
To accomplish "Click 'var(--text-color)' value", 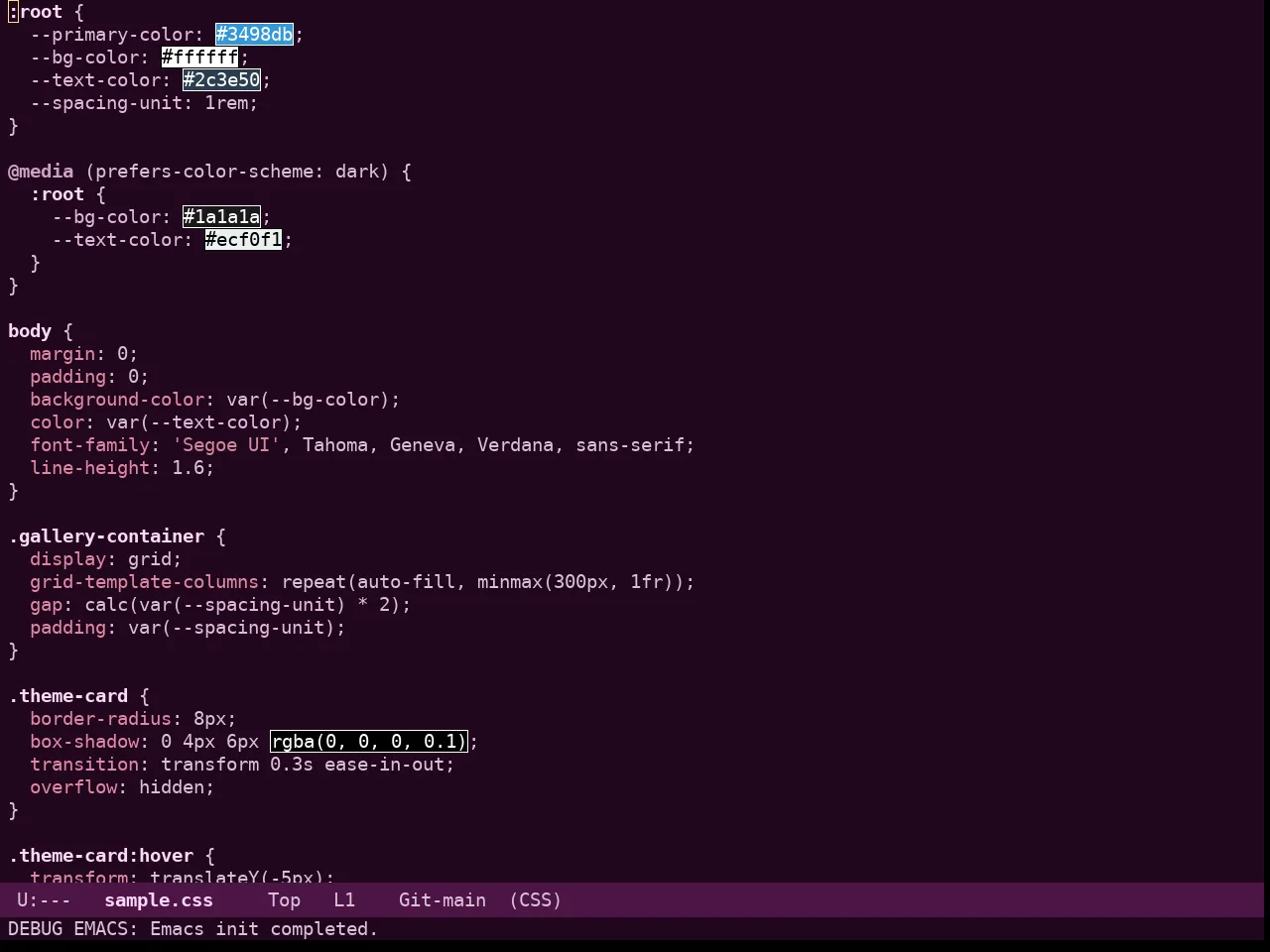I will 199,422.
